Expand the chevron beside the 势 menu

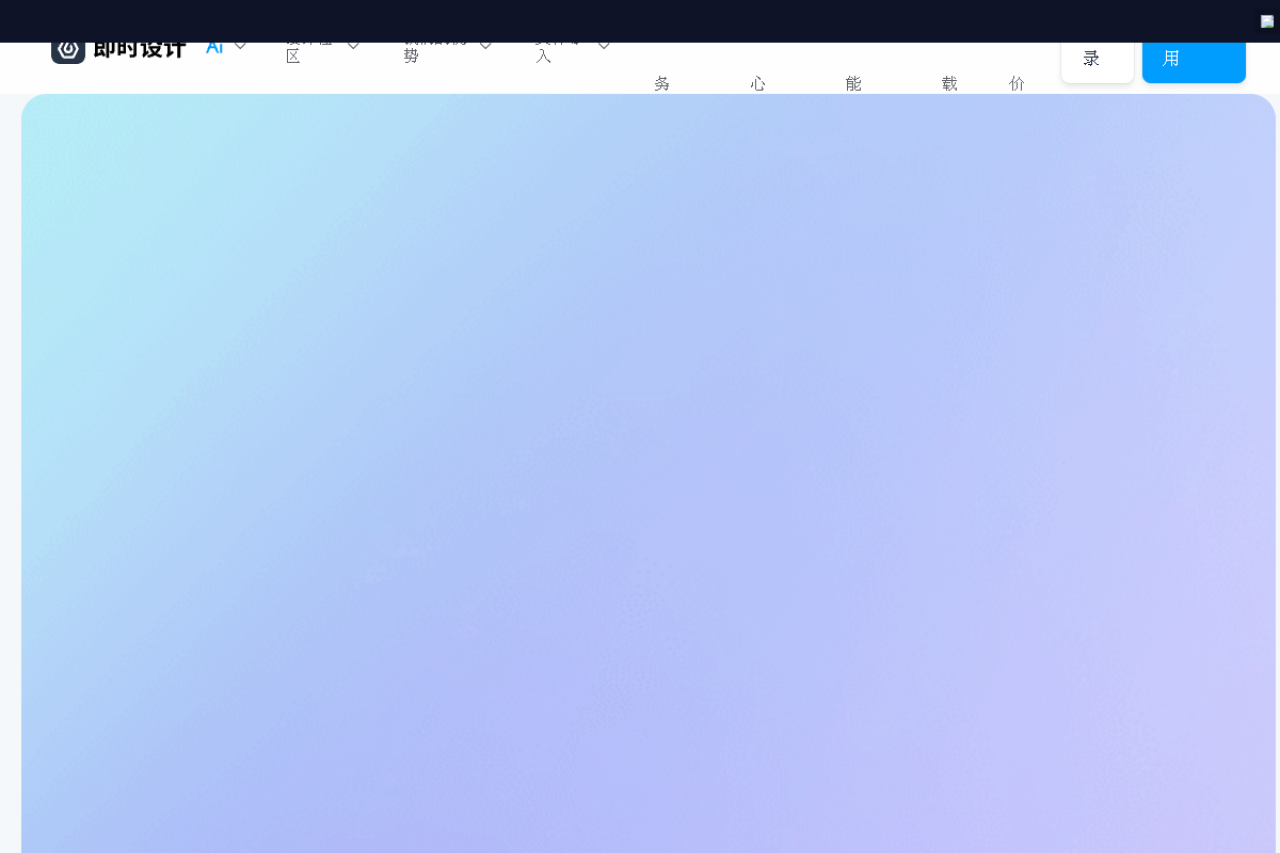[x=486, y=46]
